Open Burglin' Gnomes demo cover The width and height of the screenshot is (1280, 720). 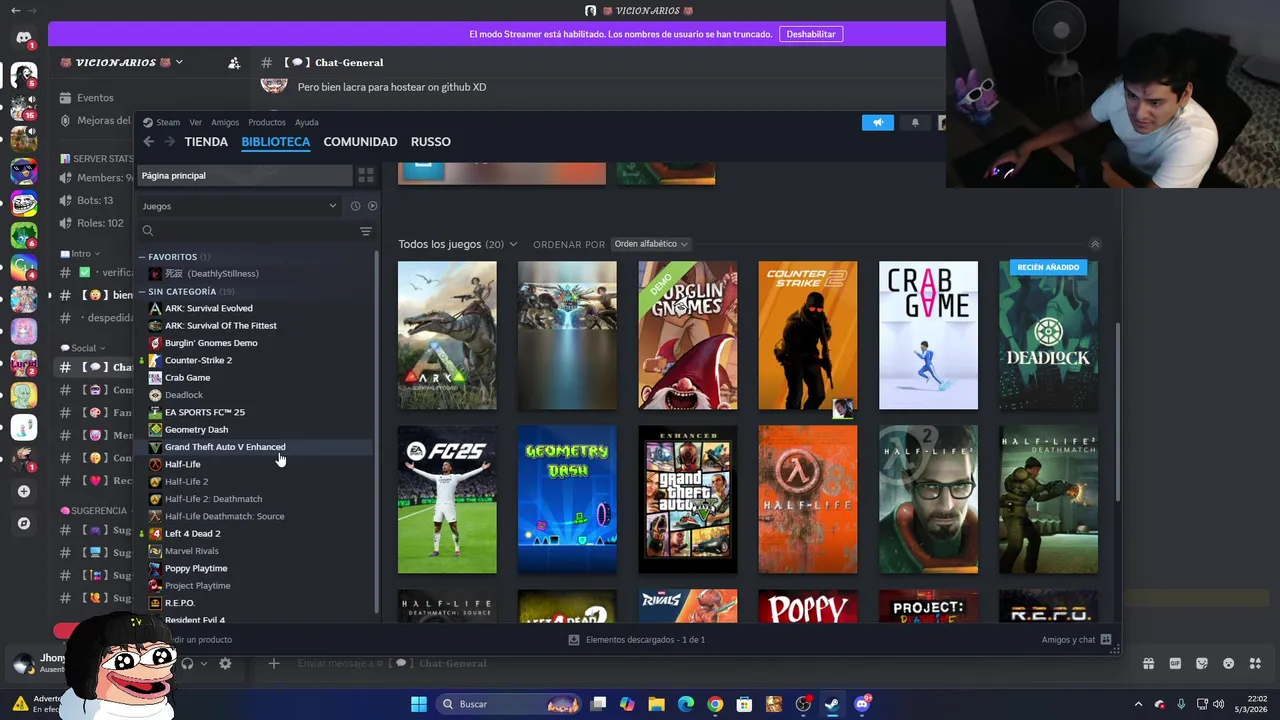tap(688, 336)
